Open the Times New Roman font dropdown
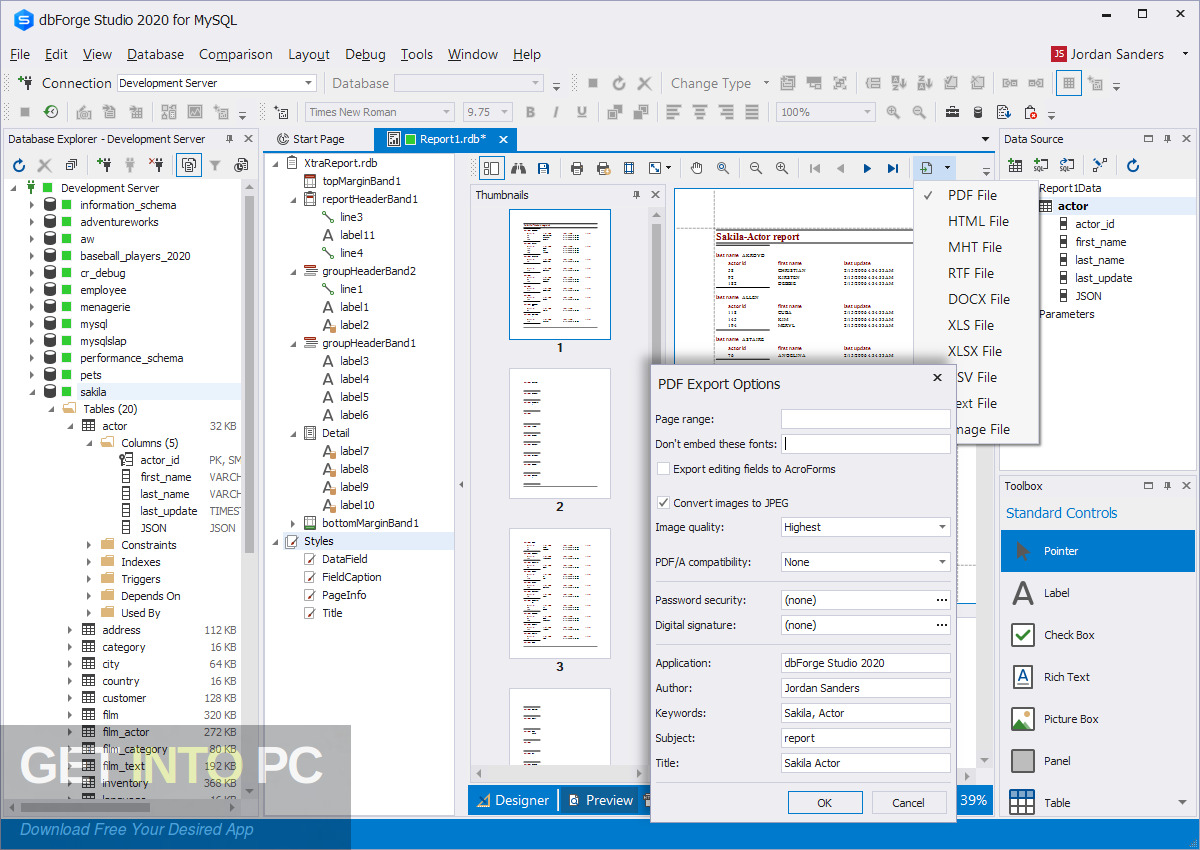 tap(446, 112)
